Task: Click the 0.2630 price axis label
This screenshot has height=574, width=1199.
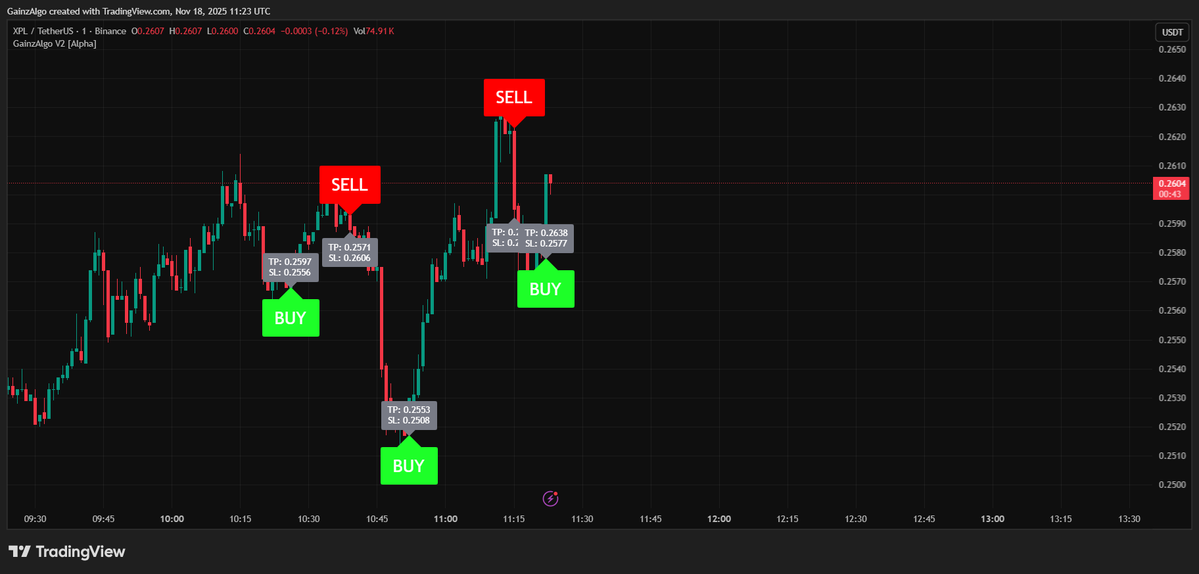Action: (x=1171, y=108)
